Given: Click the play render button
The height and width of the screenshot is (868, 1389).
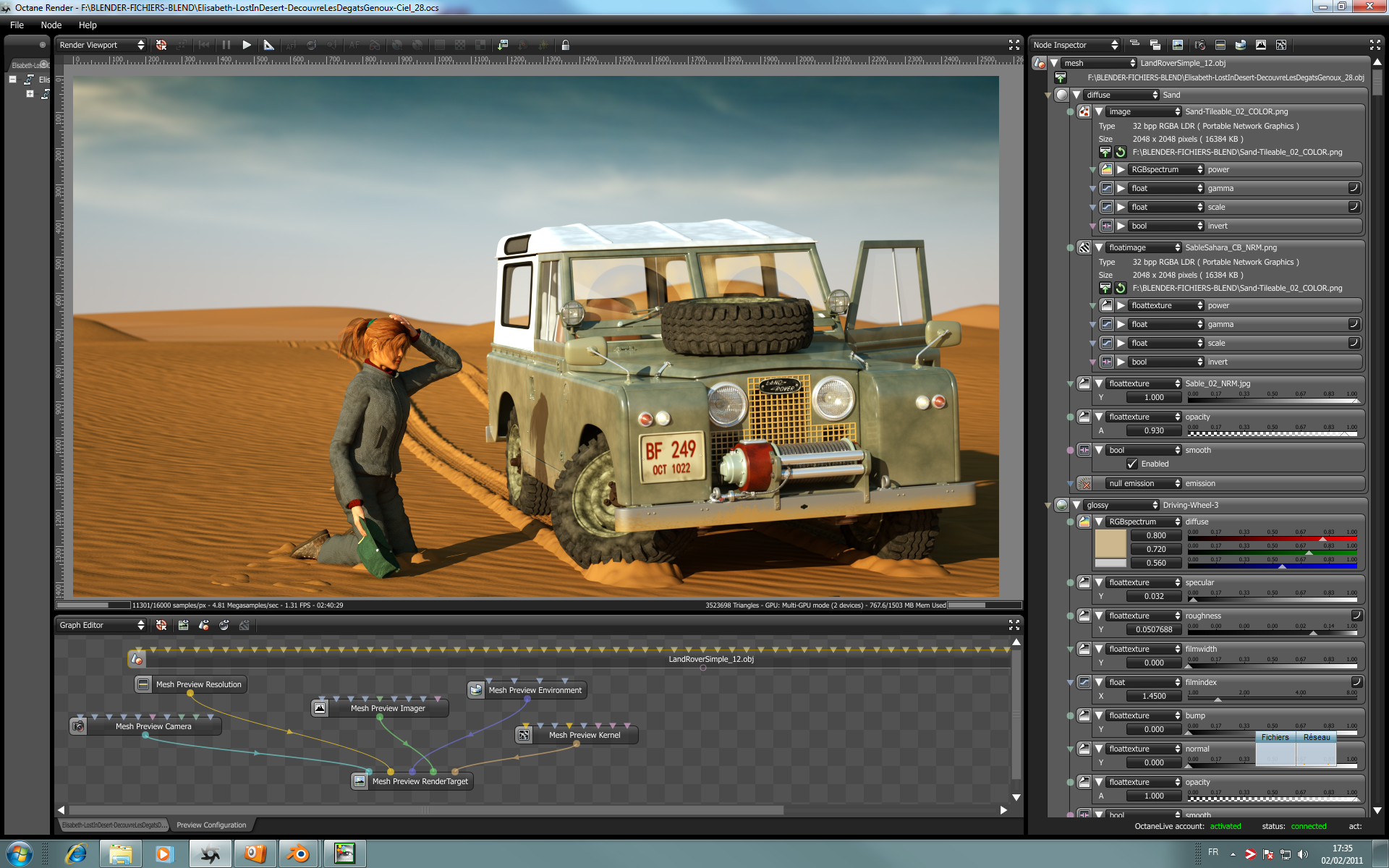Looking at the screenshot, I should 247,45.
